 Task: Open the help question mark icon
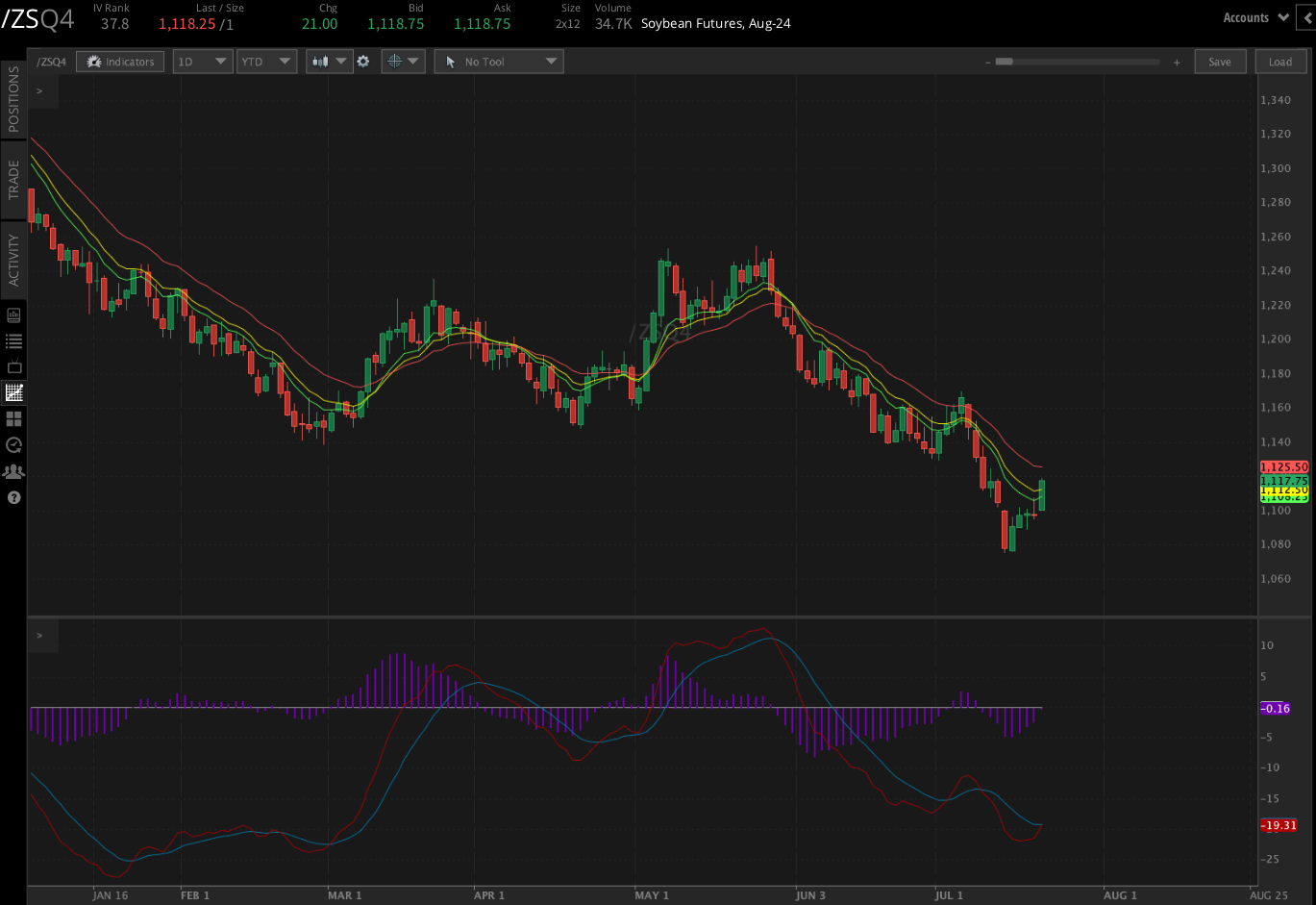pyautogui.click(x=13, y=497)
